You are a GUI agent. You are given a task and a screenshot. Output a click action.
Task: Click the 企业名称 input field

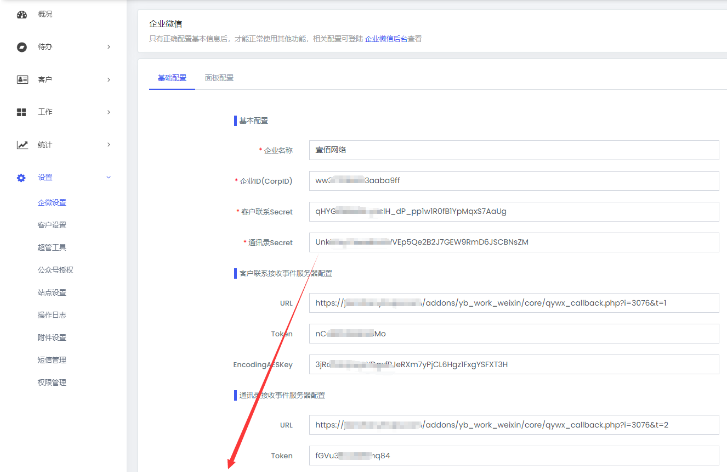pyautogui.click(x=514, y=150)
